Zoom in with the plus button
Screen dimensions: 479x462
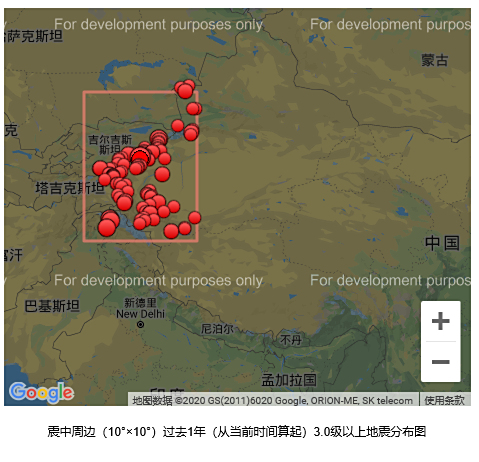[x=440, y=321]
